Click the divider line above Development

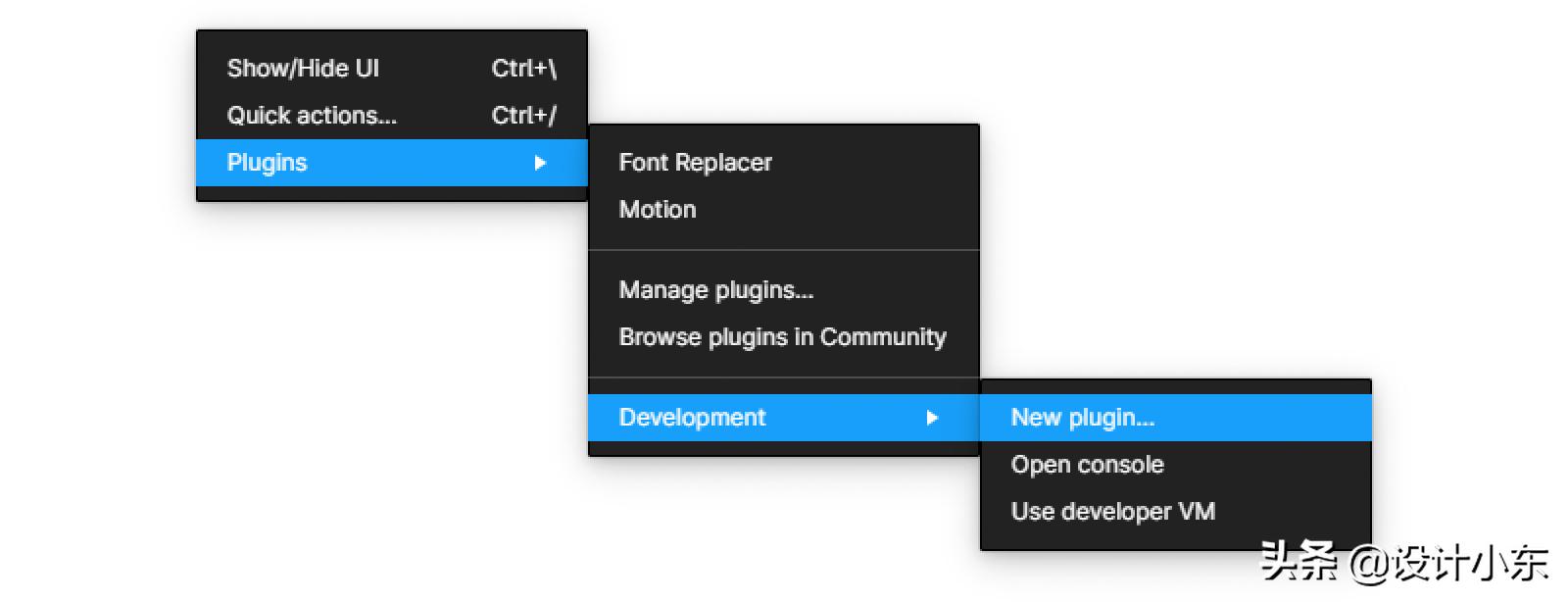(x=784, y=377)
